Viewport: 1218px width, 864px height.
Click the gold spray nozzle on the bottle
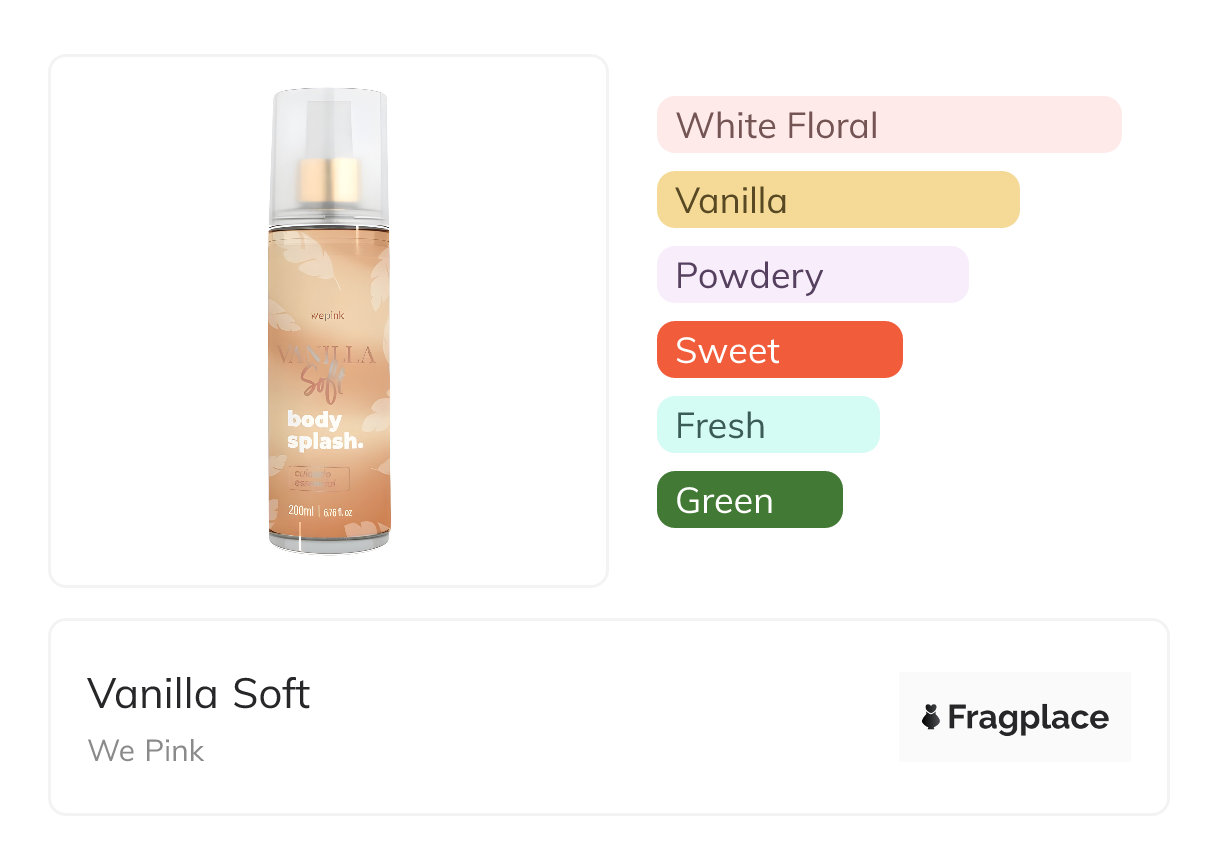(x=329, y=181)
